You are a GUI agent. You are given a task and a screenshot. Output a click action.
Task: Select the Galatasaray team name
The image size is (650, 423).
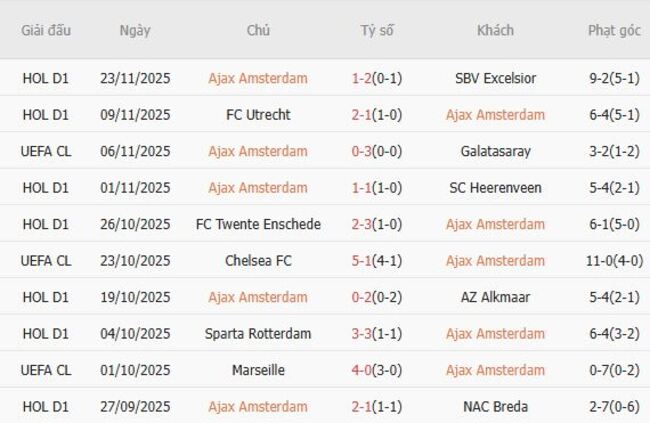(x=495, y=151)
